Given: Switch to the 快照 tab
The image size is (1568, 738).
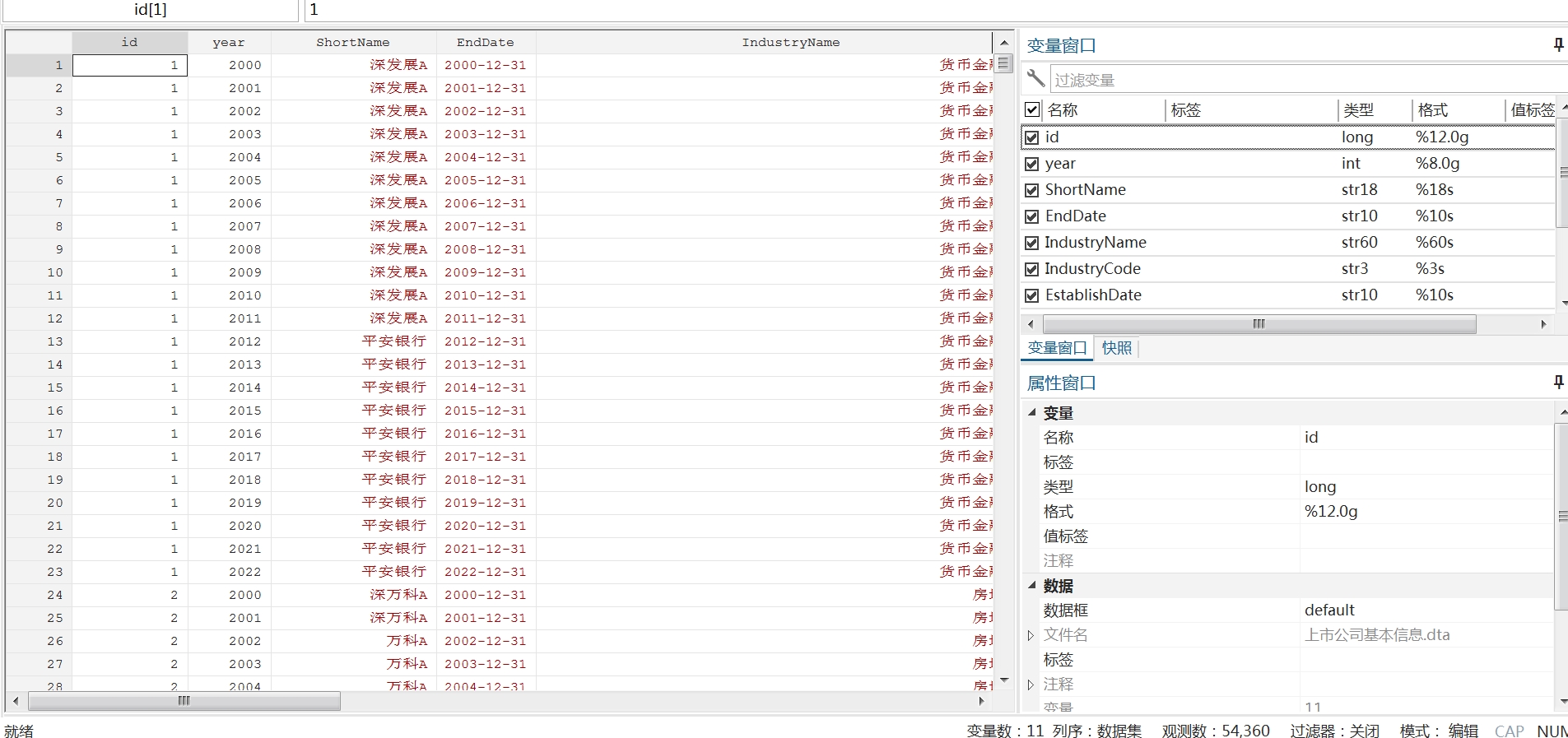Looking at the screenshot, I should pos(1117,348).
